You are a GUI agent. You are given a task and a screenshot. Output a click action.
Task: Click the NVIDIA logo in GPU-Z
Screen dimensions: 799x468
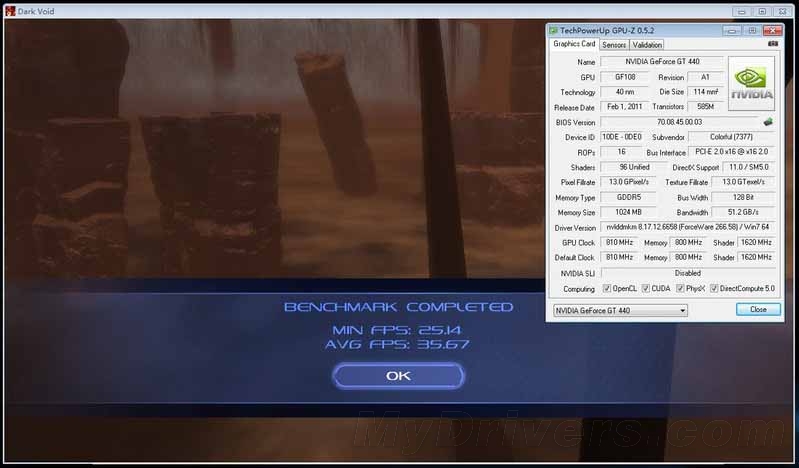[751, 84]
